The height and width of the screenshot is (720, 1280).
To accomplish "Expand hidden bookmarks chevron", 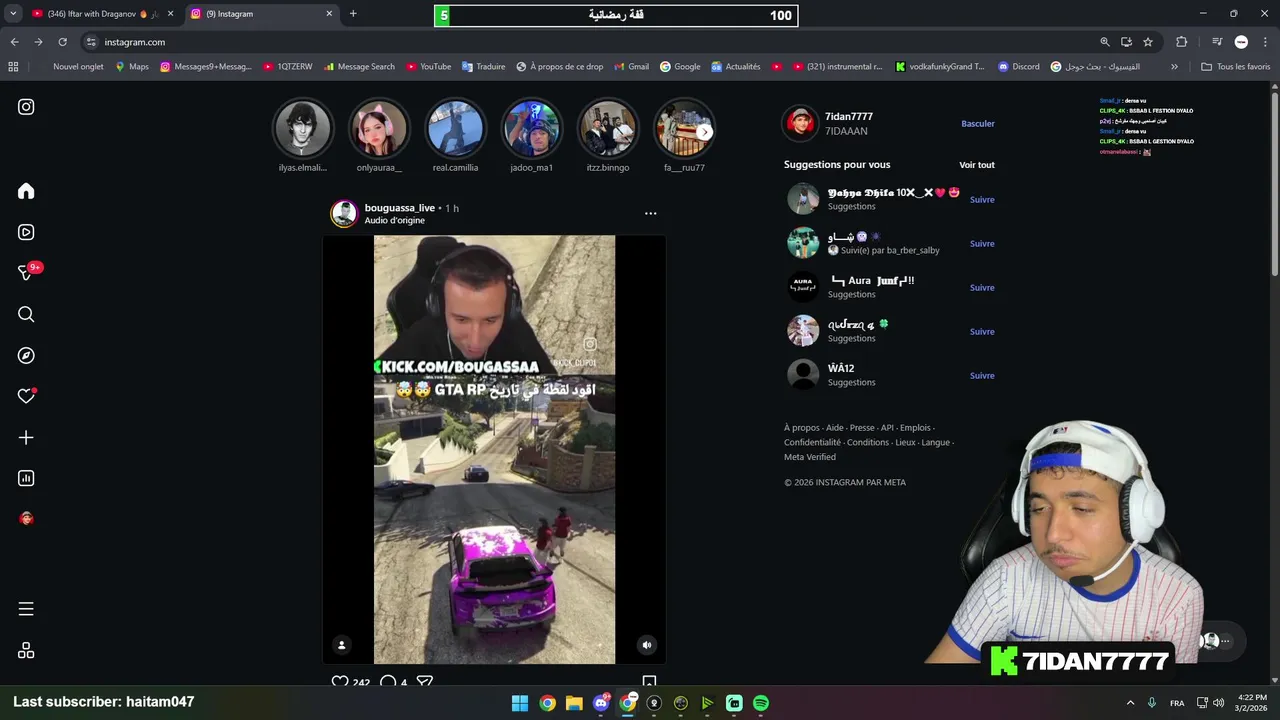I will coord(1174,67).
